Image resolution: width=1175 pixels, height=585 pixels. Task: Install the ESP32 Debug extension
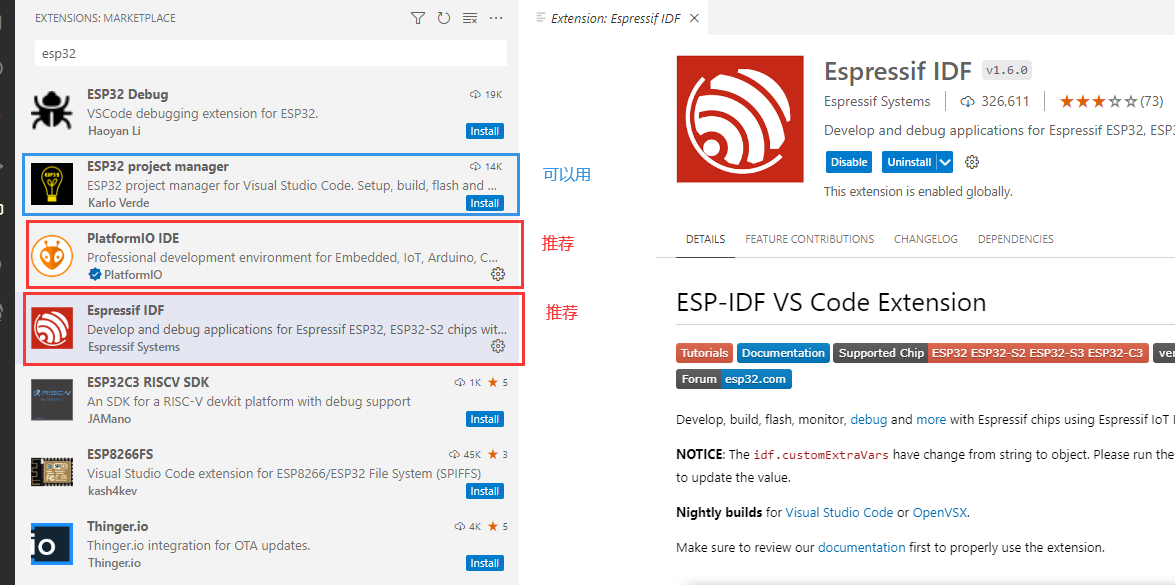[484, 131]
